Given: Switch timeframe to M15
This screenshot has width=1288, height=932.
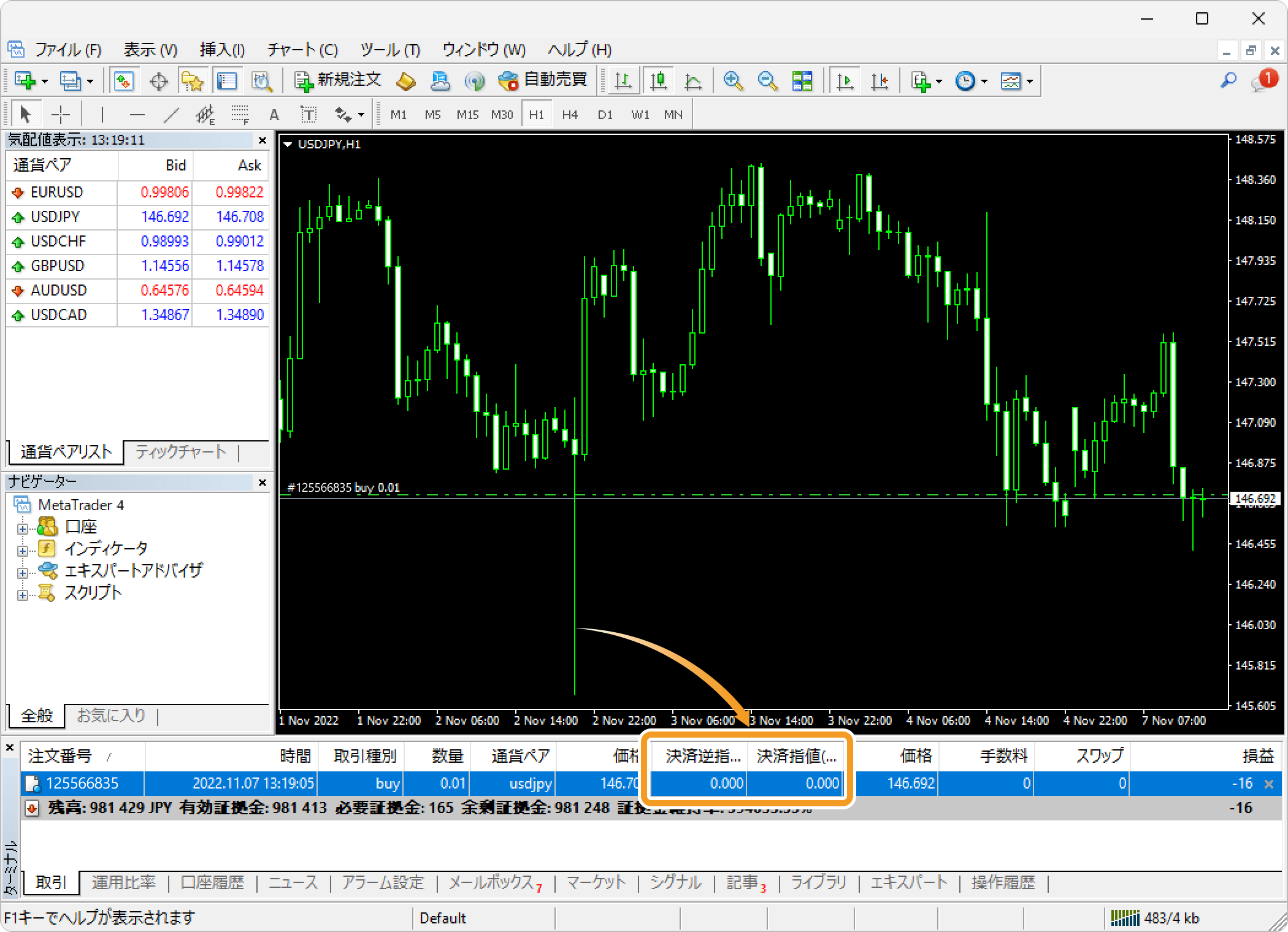Looking at the screenshot, I should coord(467,115).
